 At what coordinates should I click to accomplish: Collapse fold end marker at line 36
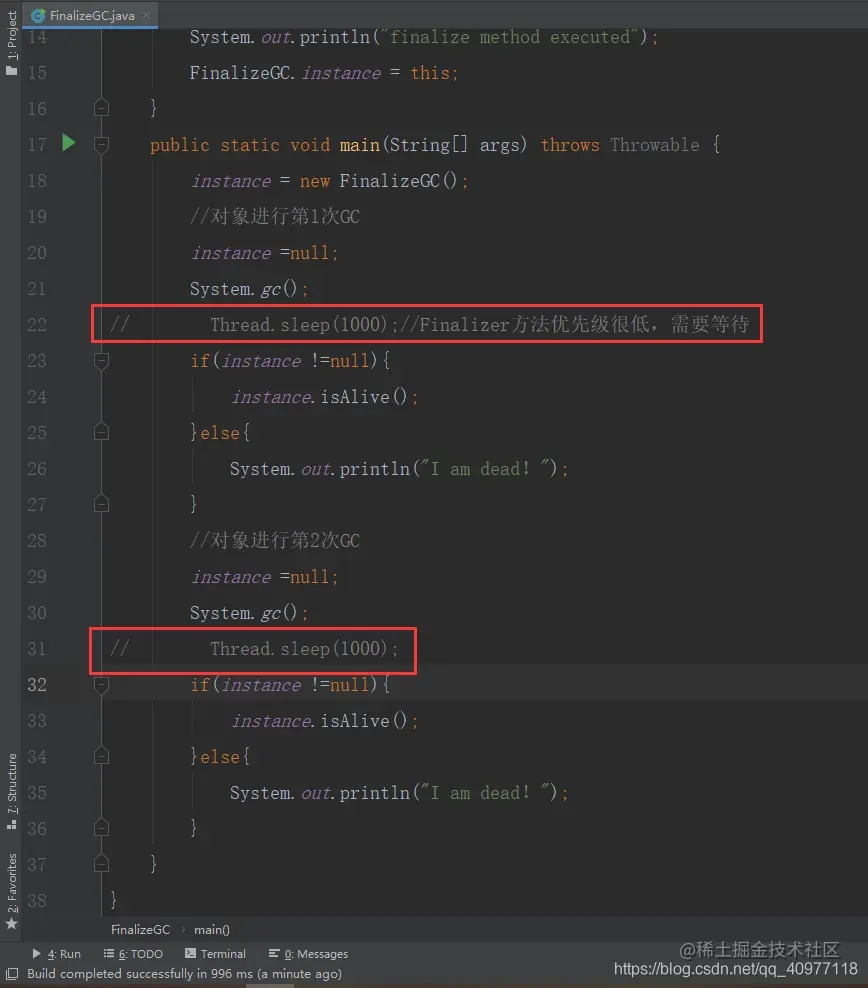tap(101, 828)
